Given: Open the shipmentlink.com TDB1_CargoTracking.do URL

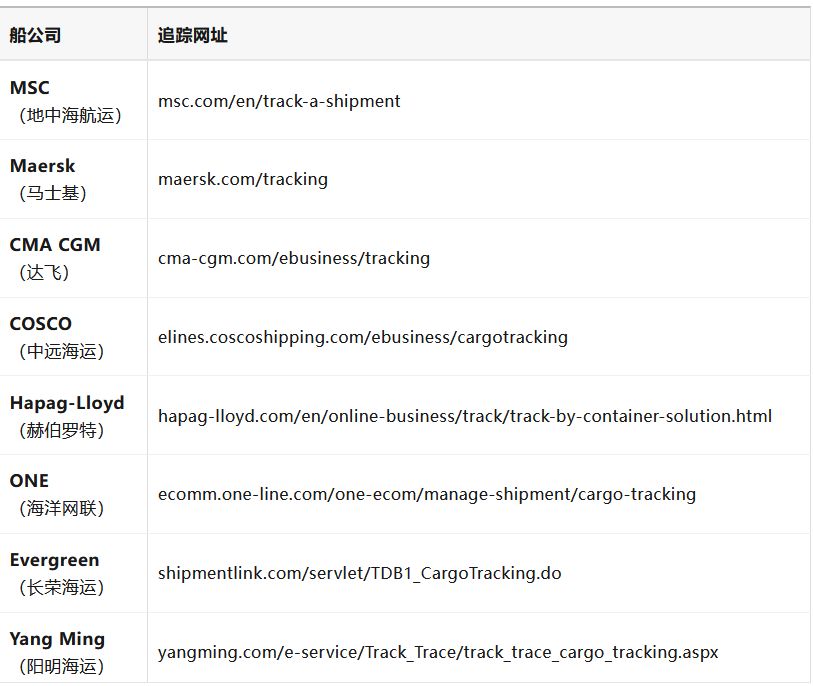Looking at the screenshot, I should click(x=360, y=574).
